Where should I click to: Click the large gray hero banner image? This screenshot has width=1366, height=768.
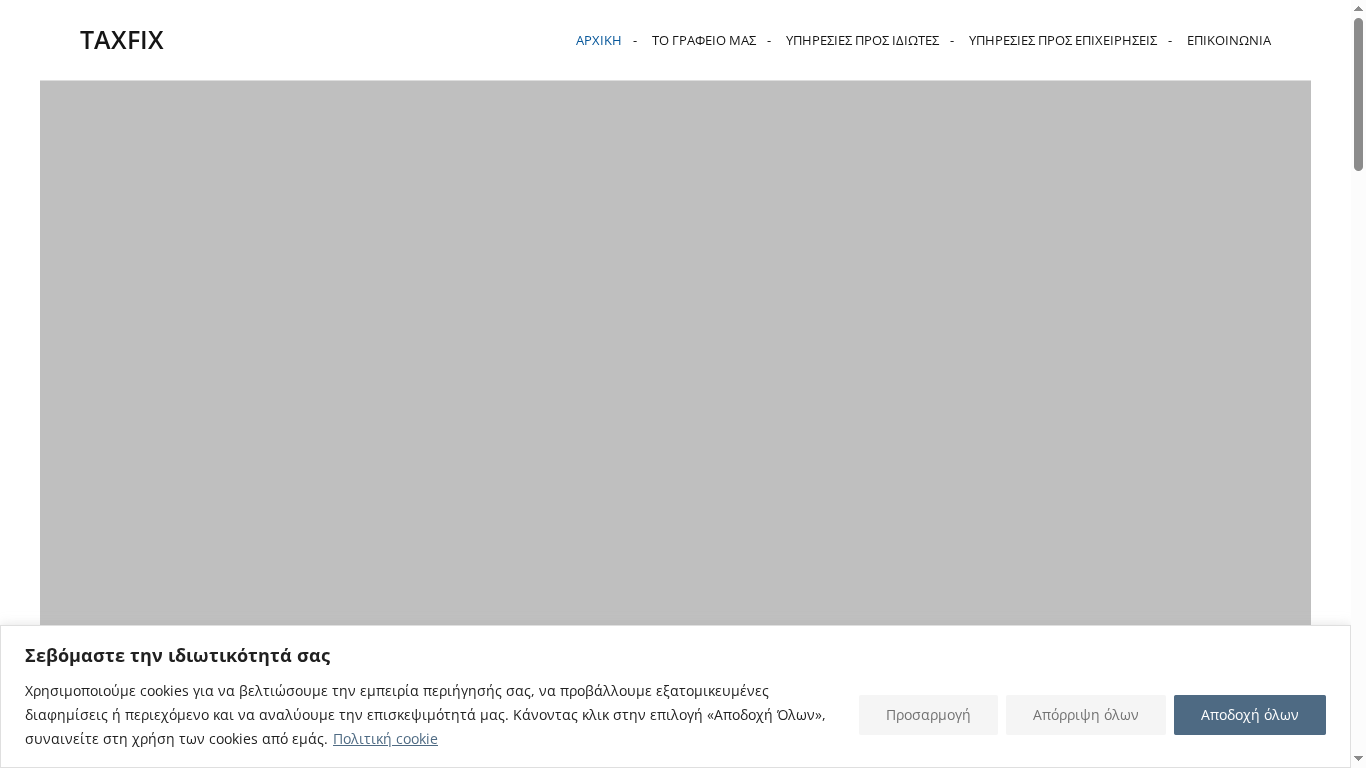click(x=675, y=350)
